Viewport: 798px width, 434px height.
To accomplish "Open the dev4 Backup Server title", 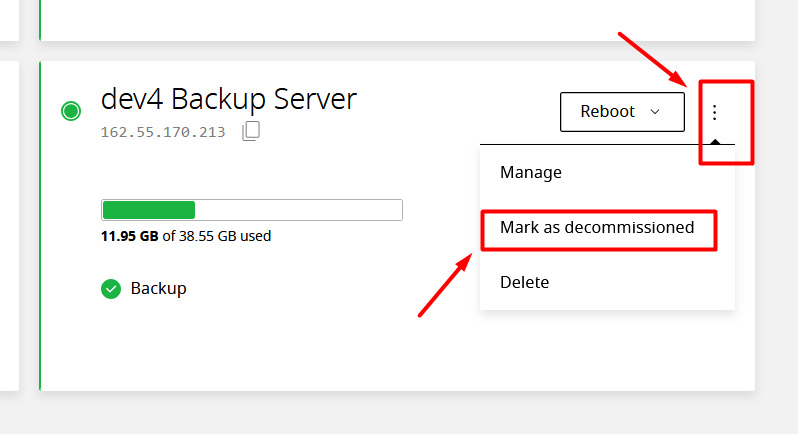I will coord(228,99).
